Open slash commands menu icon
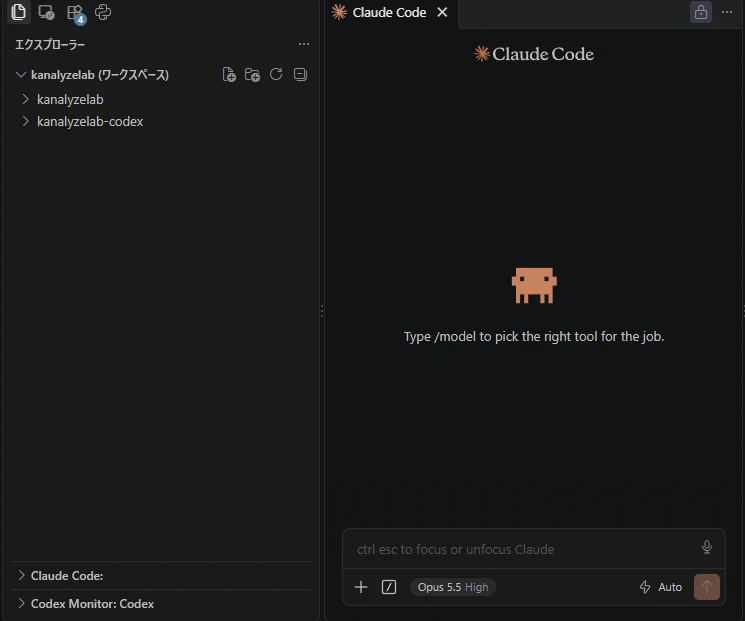This screenshot has width=745, height=621. click(389, 587)
